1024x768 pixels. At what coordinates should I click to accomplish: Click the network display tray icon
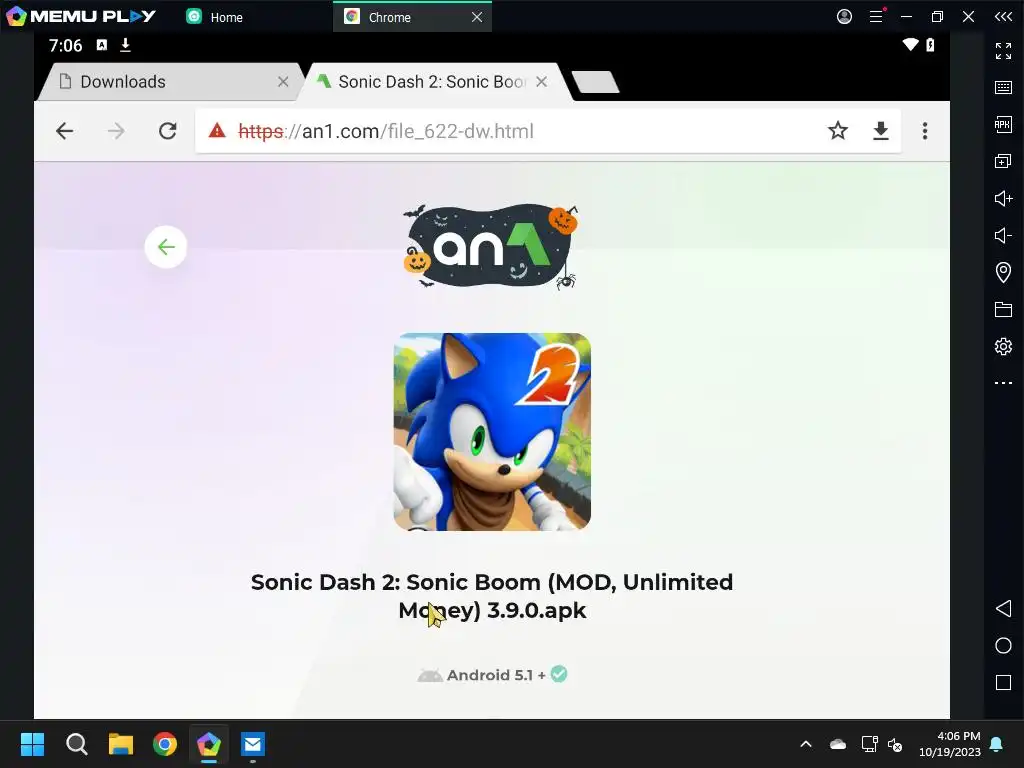(x=869, y=744)
